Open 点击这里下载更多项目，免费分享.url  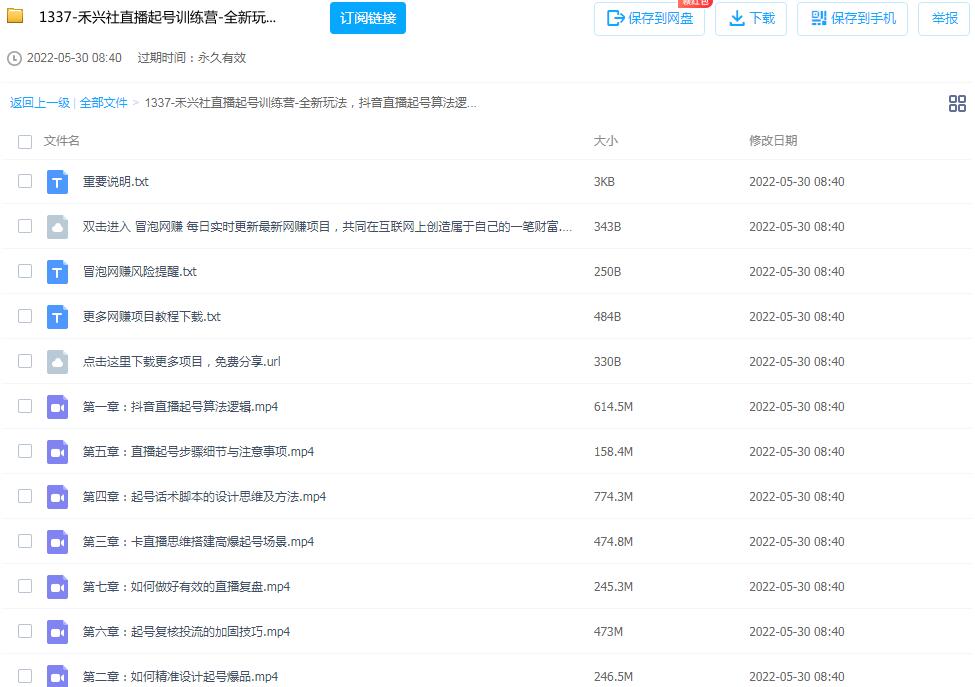click(x=182, y=362)
